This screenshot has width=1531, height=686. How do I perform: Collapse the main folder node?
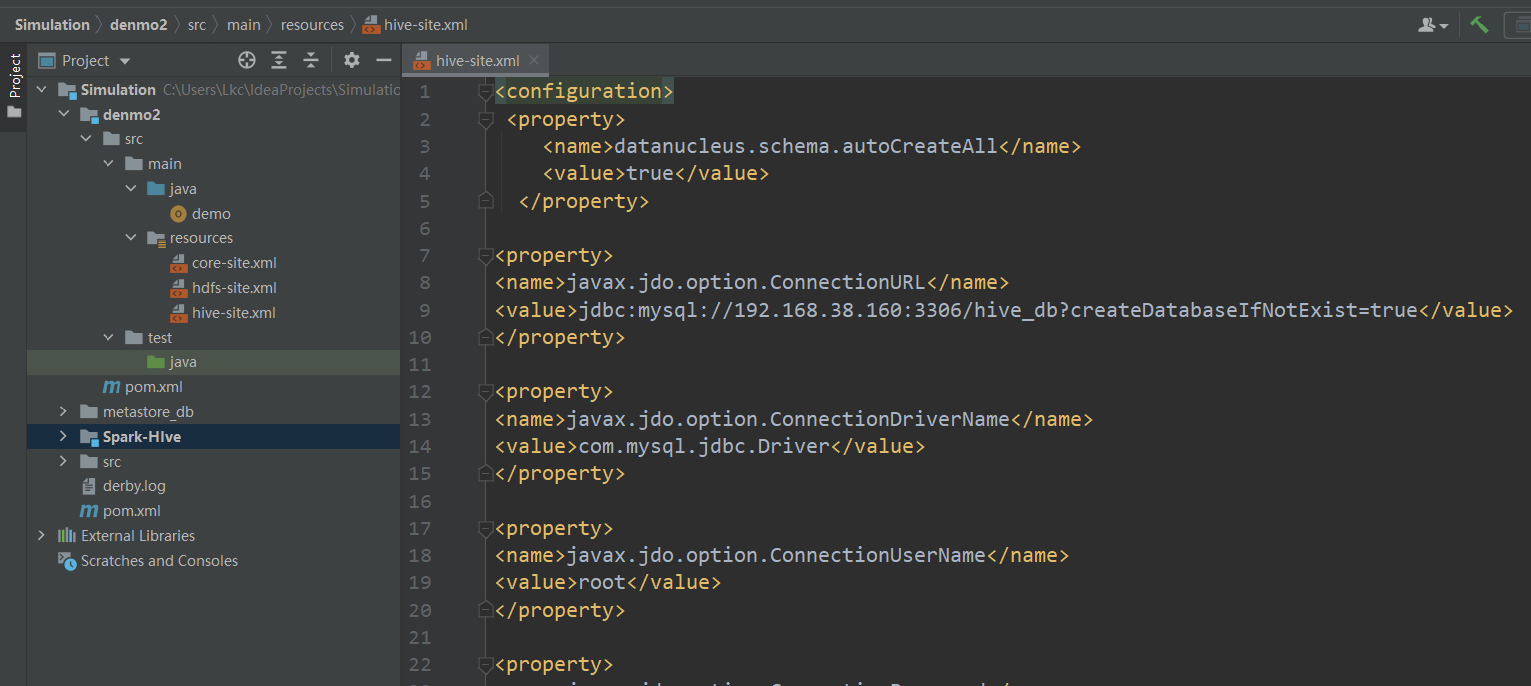point(109,163)
